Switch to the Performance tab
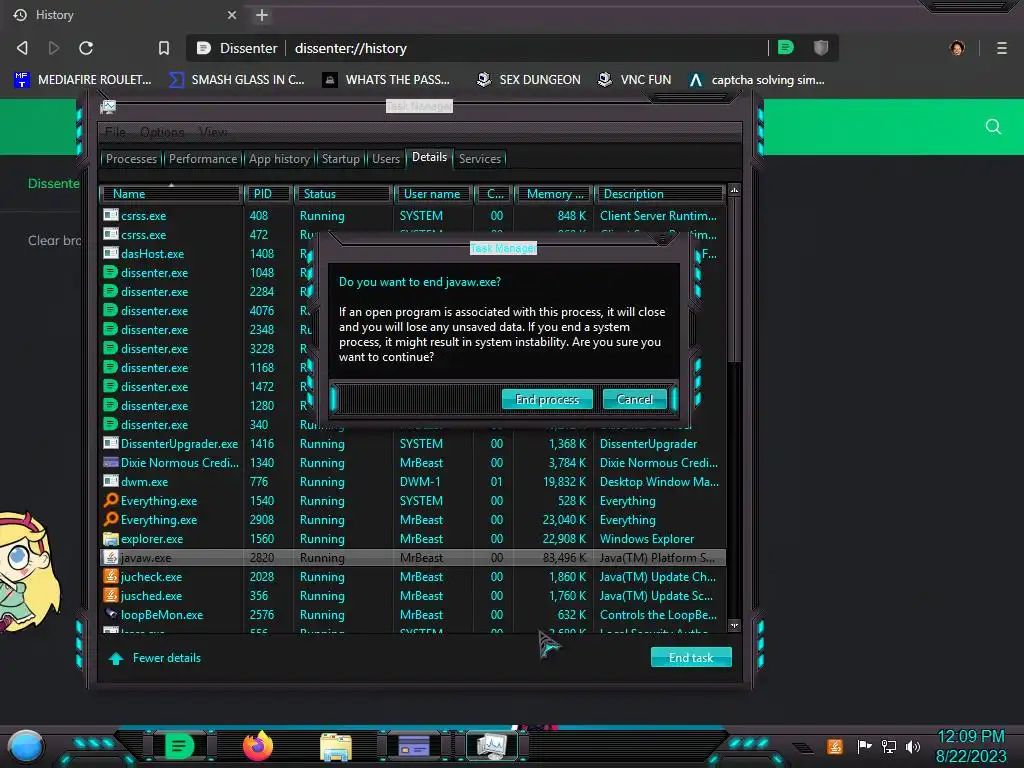 tap(203, 159)
